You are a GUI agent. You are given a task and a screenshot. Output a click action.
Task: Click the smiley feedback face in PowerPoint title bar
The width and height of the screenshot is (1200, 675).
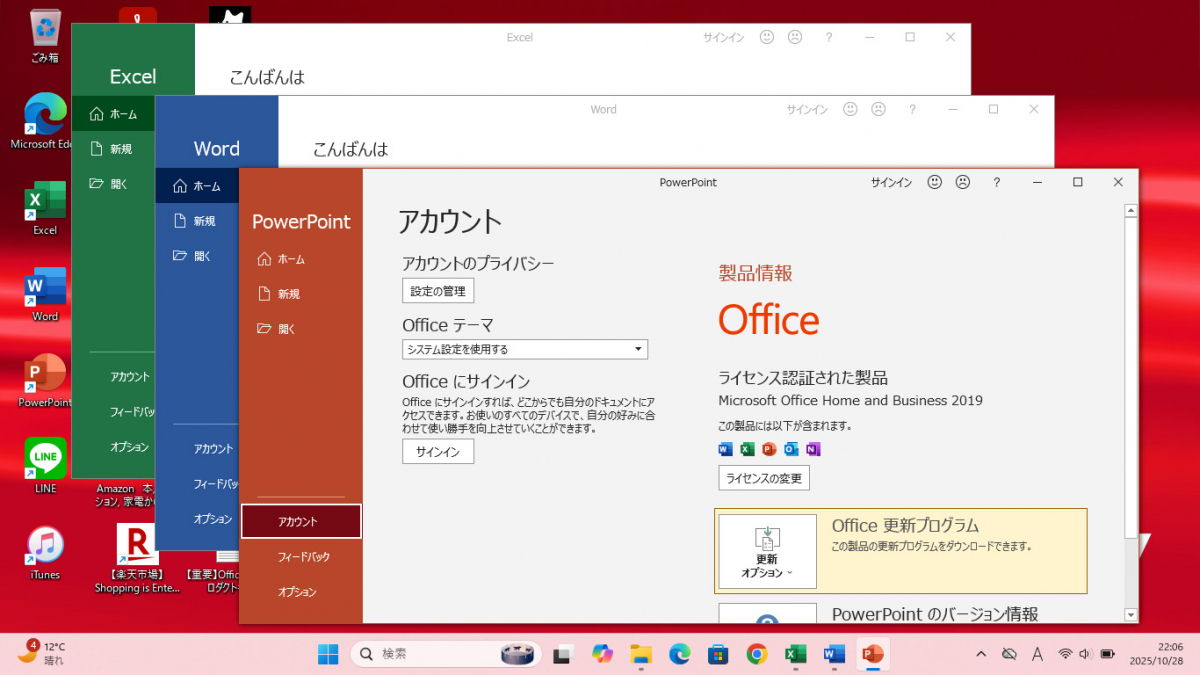click(x=934, y=182)
